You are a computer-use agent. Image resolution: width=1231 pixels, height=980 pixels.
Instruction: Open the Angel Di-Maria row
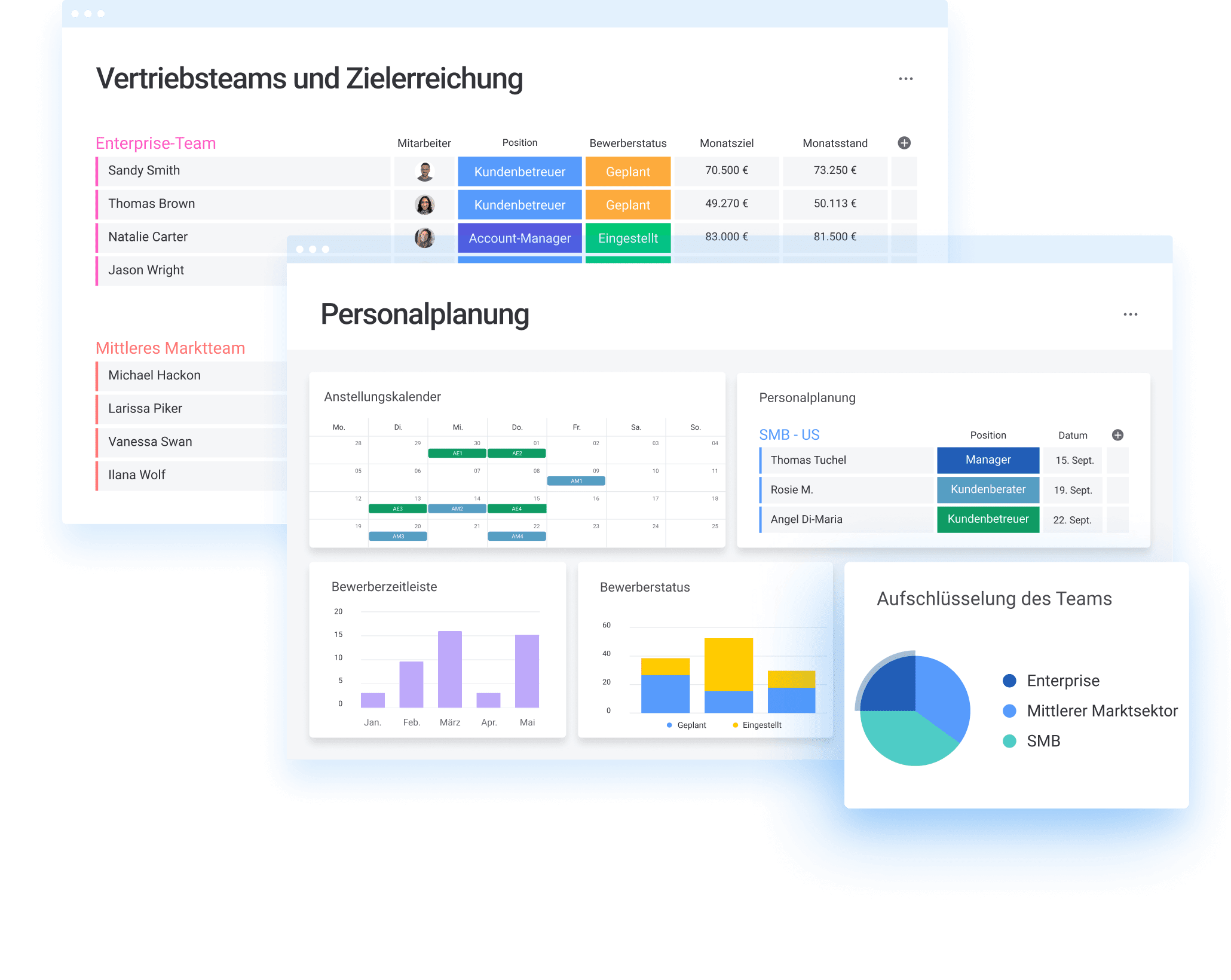(846, 519)
